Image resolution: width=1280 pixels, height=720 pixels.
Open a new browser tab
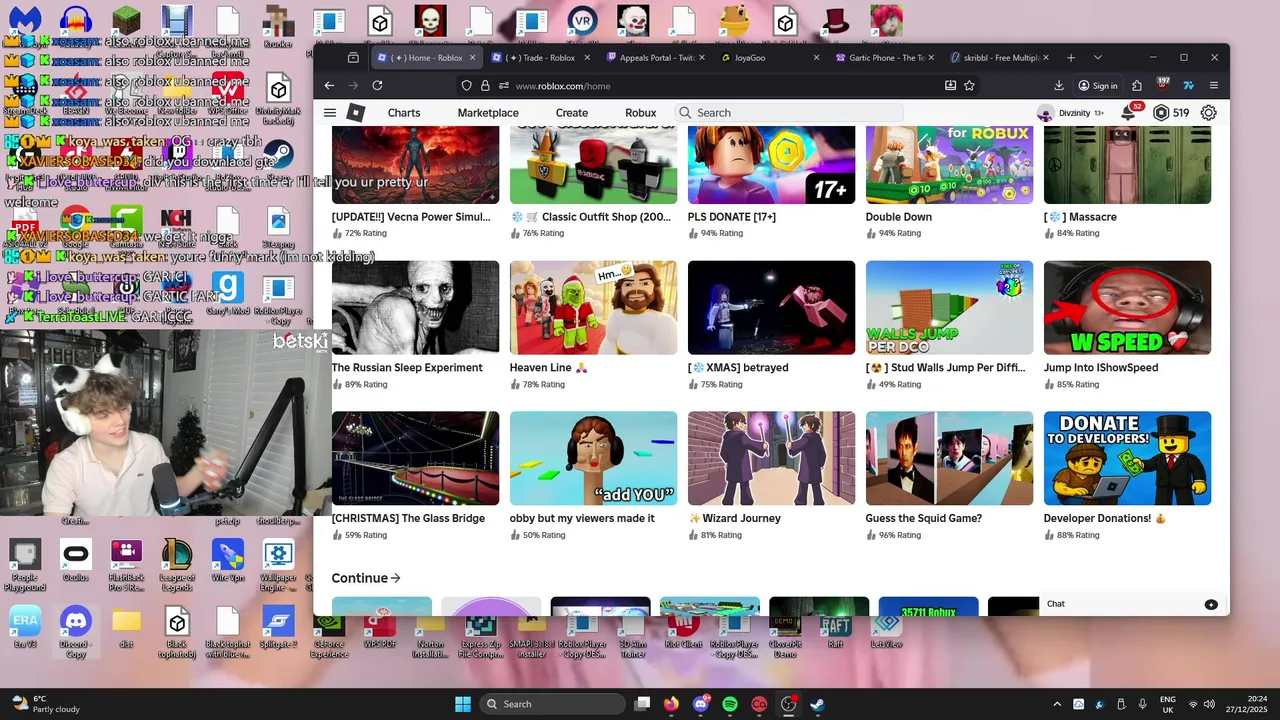(1071, 58)
